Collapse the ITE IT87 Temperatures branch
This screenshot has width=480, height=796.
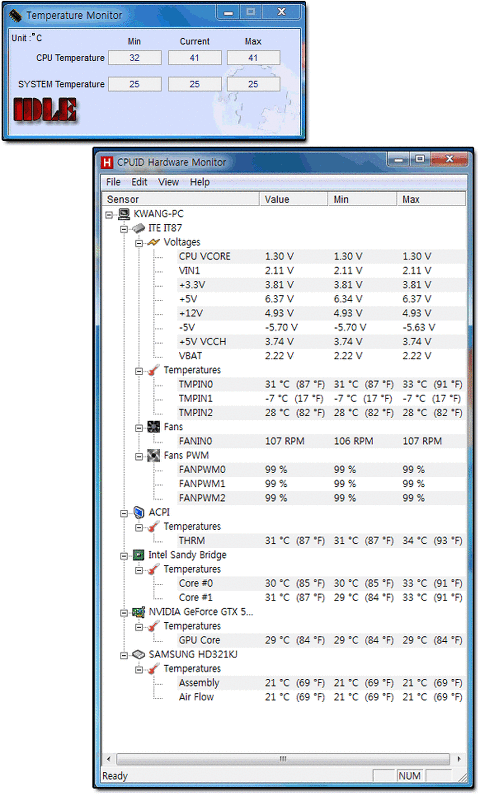pos(139,371)
